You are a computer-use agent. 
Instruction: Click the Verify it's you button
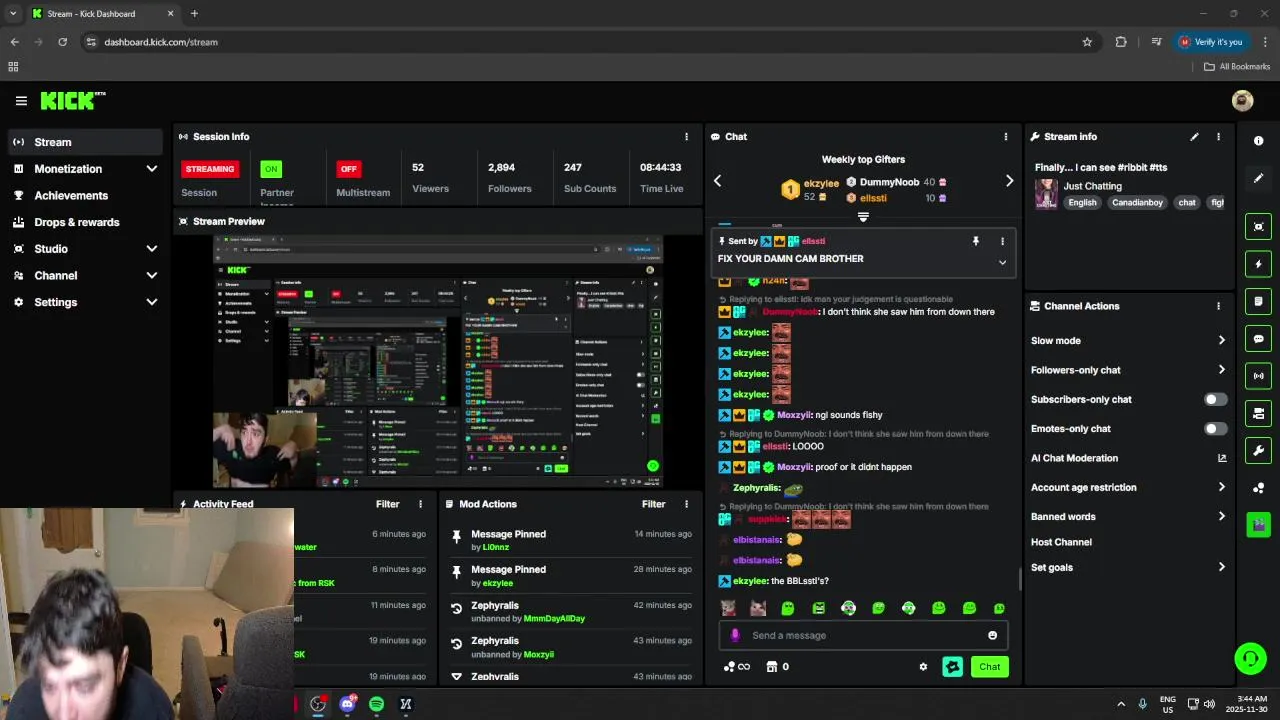pyautogui.click(x=1211, y=42)
